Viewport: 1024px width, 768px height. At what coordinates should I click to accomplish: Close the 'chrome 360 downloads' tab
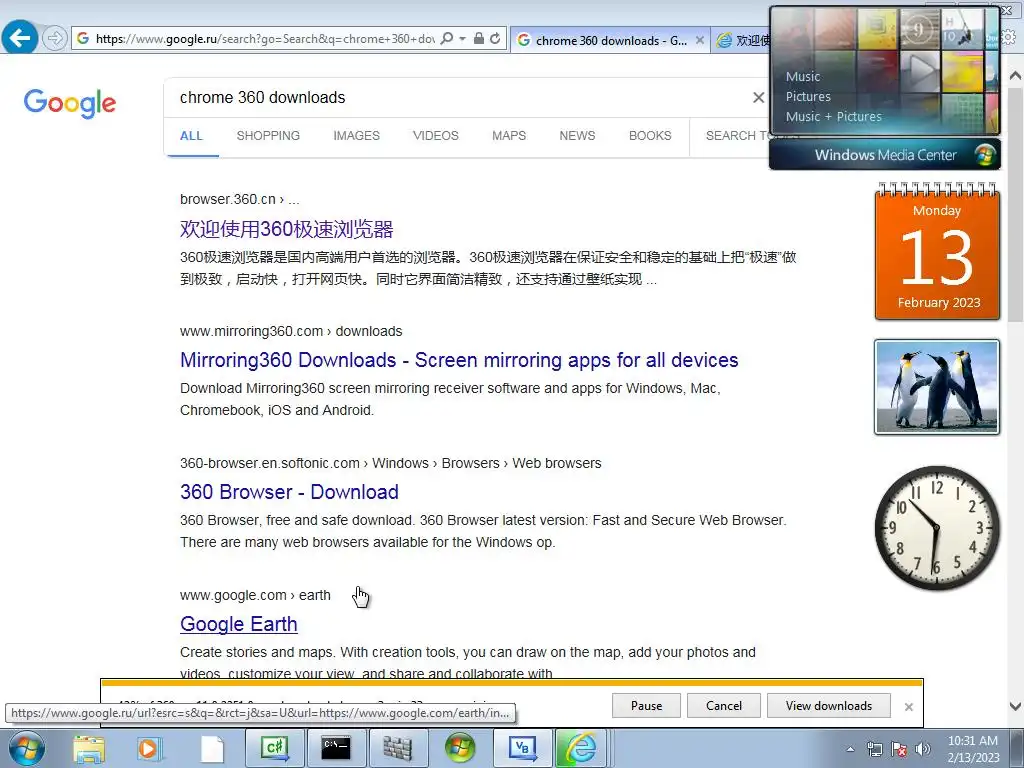click(x=699, y=40)
